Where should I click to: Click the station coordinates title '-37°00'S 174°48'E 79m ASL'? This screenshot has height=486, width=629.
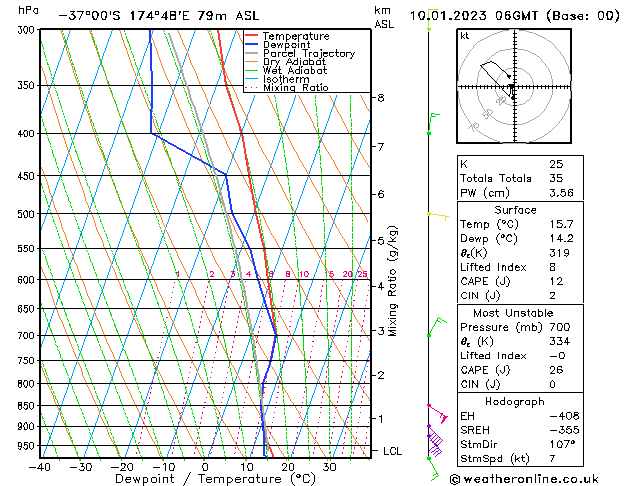pos(159,16)
